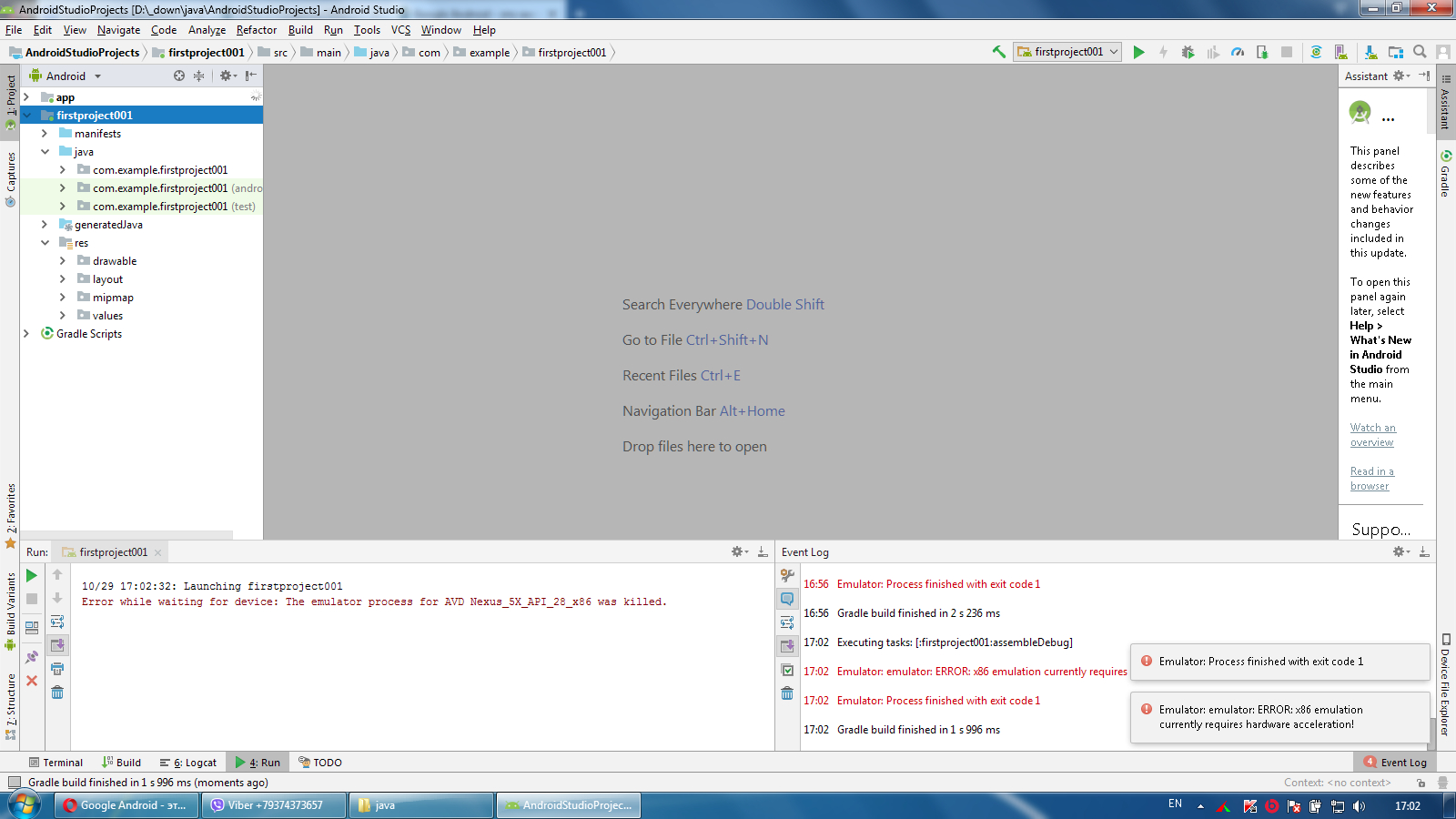
Task: Click the Watch an overview link
Action: pyautogui.click(x=1372, y=435)
